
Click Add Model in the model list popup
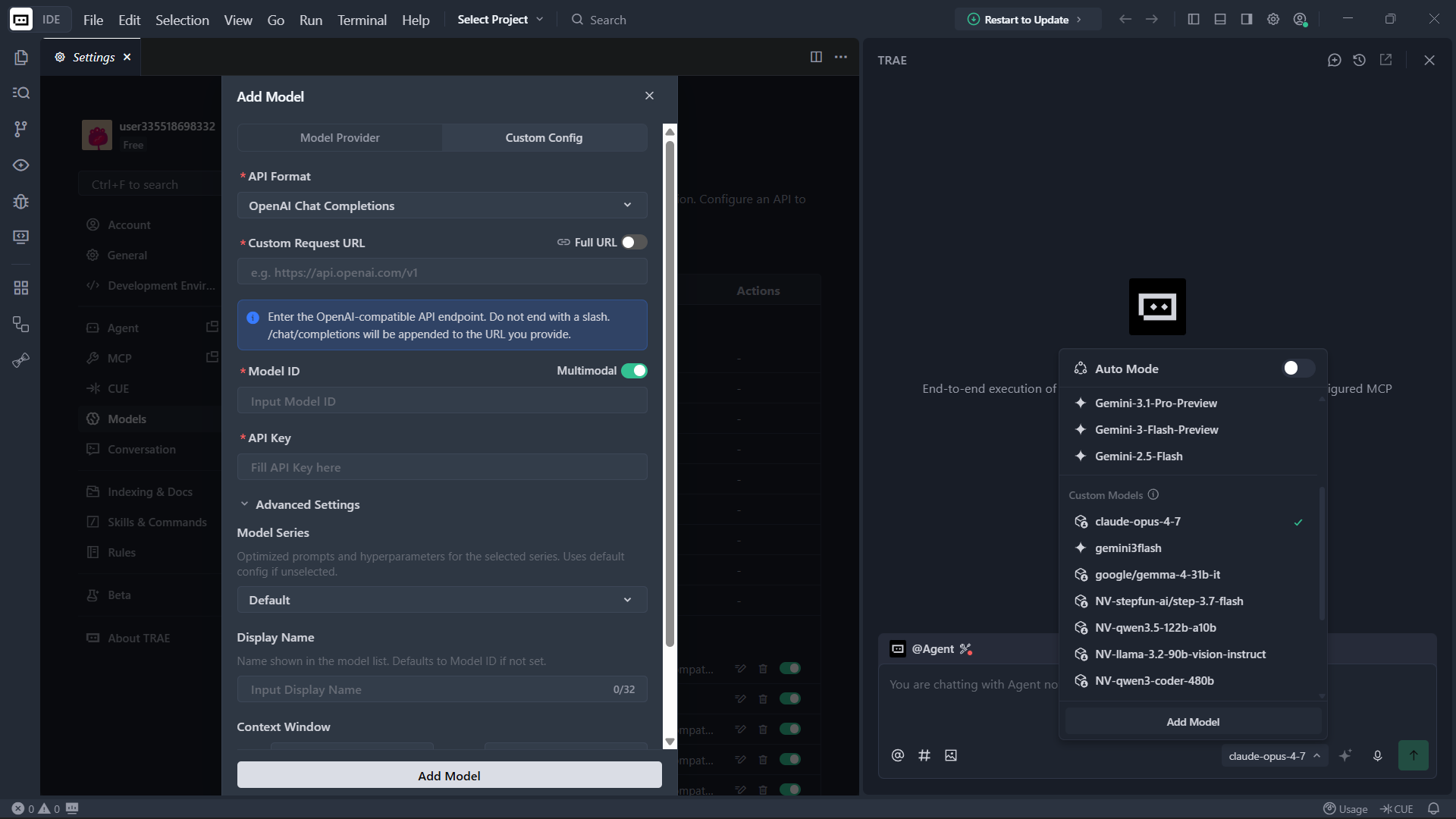pos(1193,722)
